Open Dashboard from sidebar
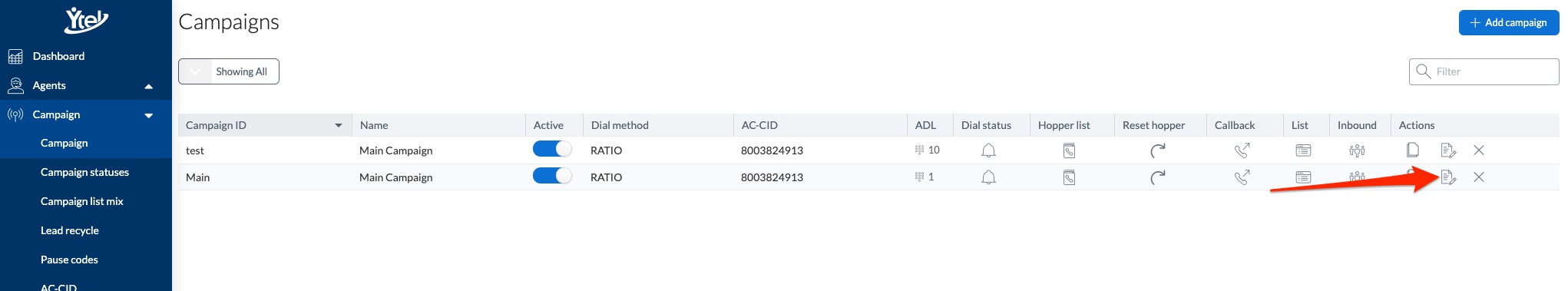Screen dimensions: 1568x291 [x=58, y=56]
